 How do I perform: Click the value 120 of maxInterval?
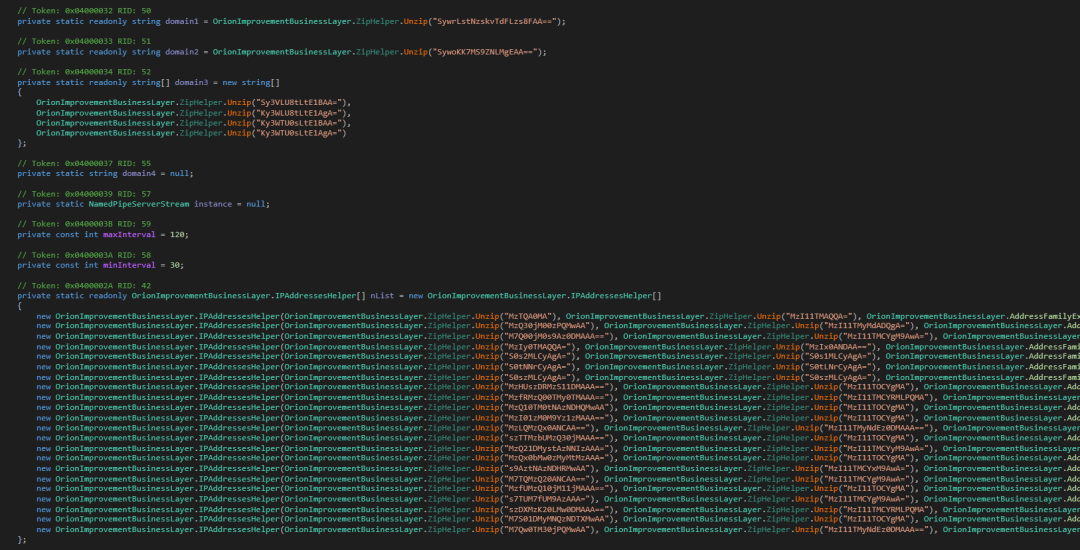coord(176,235)
